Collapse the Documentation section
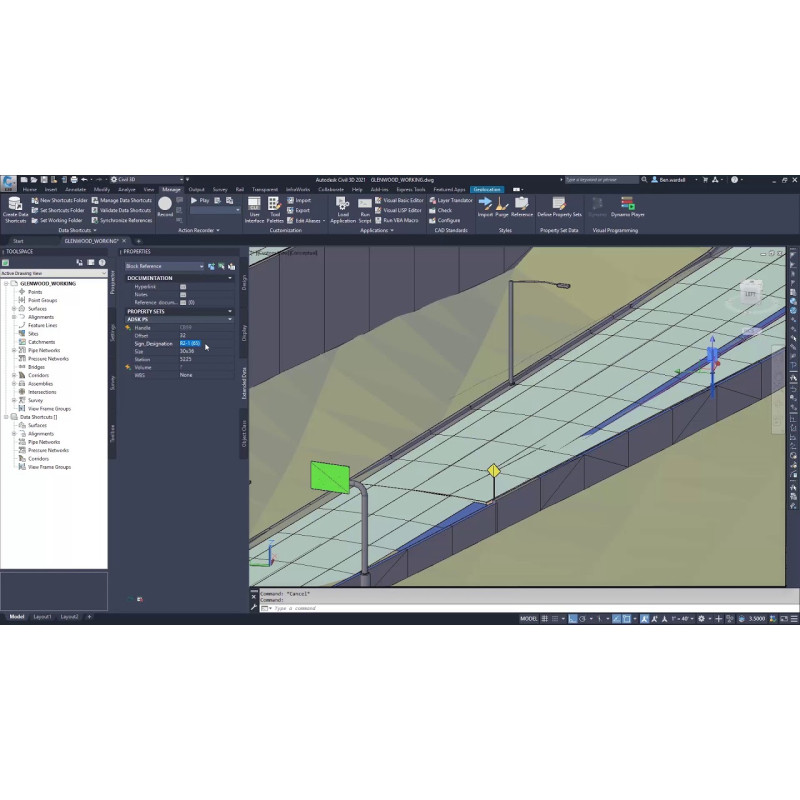The image size is (800, 800). pos(230,278)
